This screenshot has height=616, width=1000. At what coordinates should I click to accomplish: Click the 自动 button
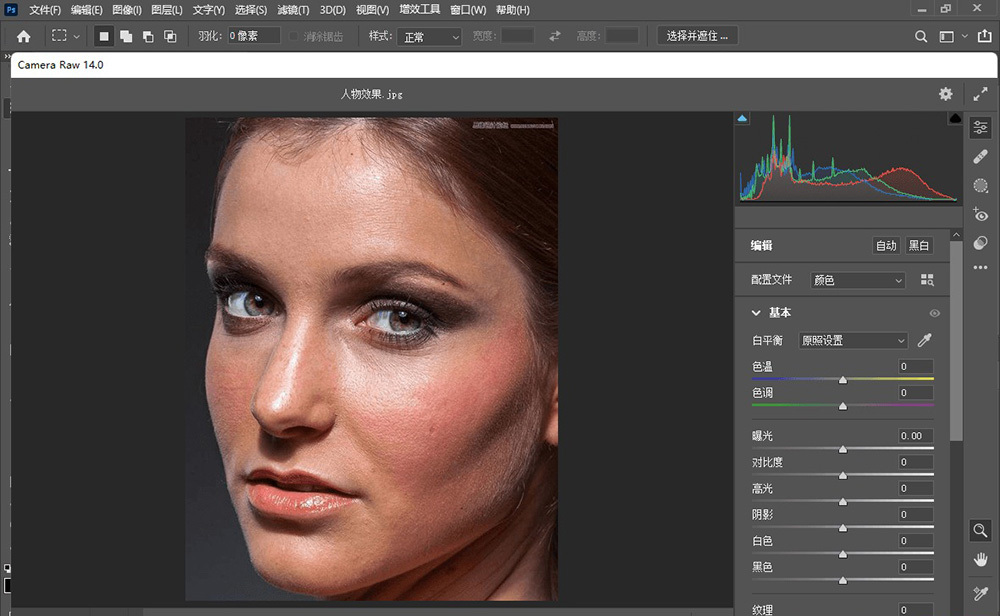tap(886, 246)
